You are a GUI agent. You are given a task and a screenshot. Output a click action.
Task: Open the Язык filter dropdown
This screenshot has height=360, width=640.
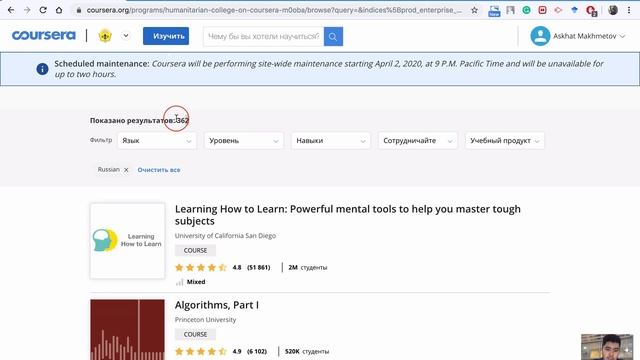(x=157, y=140)
